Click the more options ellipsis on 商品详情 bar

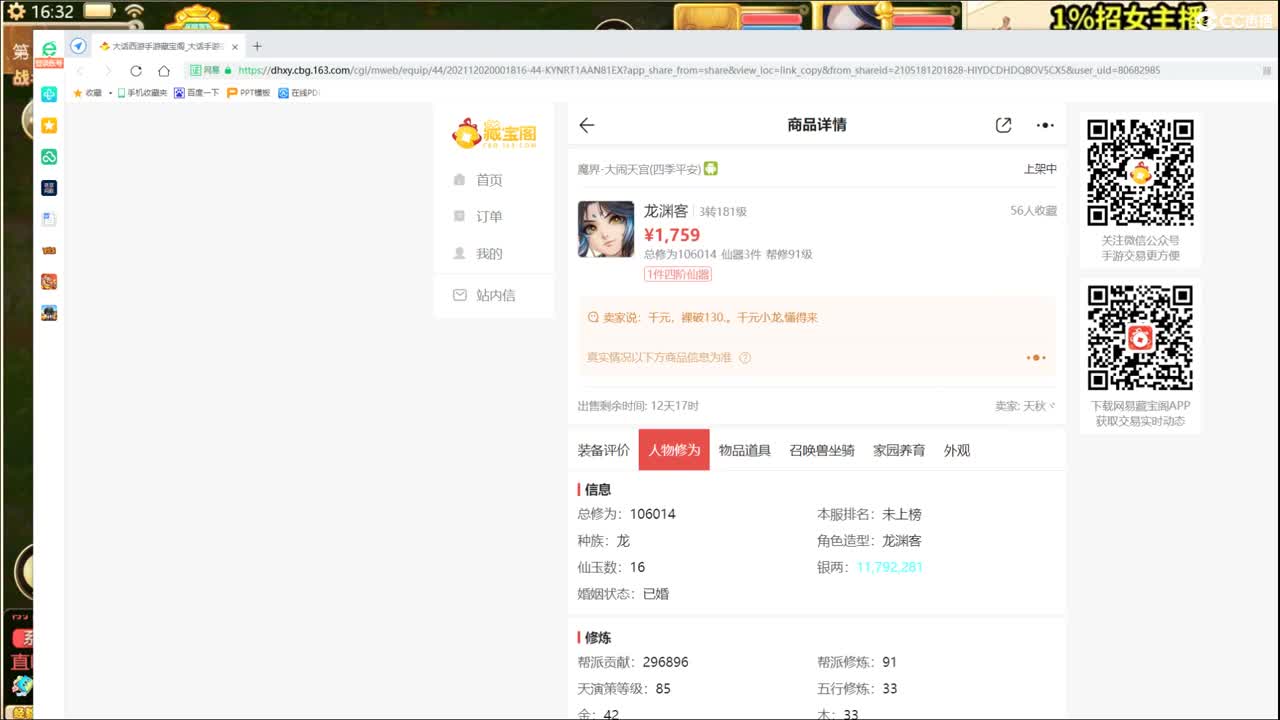(1045, 125)
